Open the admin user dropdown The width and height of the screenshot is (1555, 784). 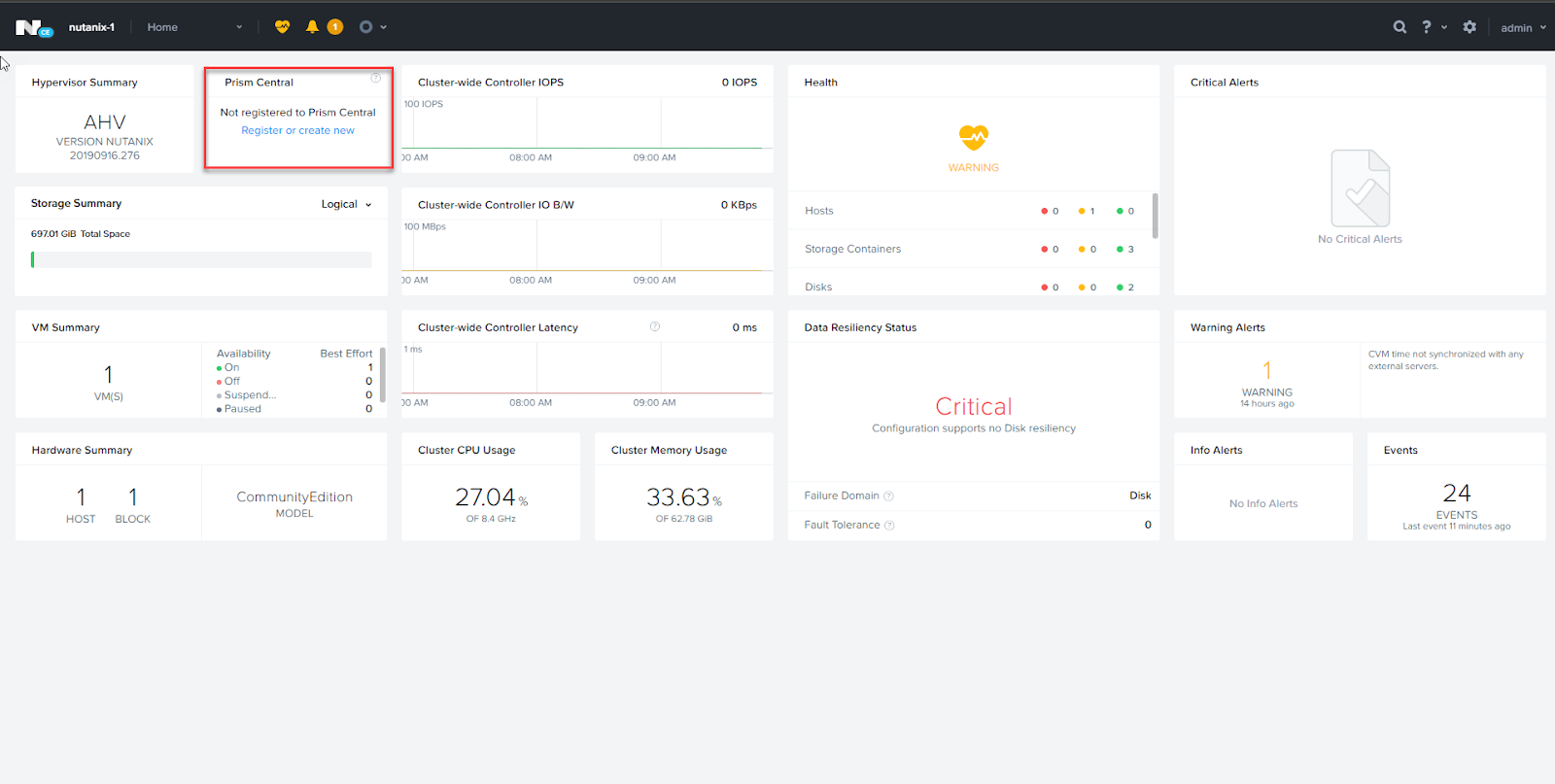(1523, 28)
